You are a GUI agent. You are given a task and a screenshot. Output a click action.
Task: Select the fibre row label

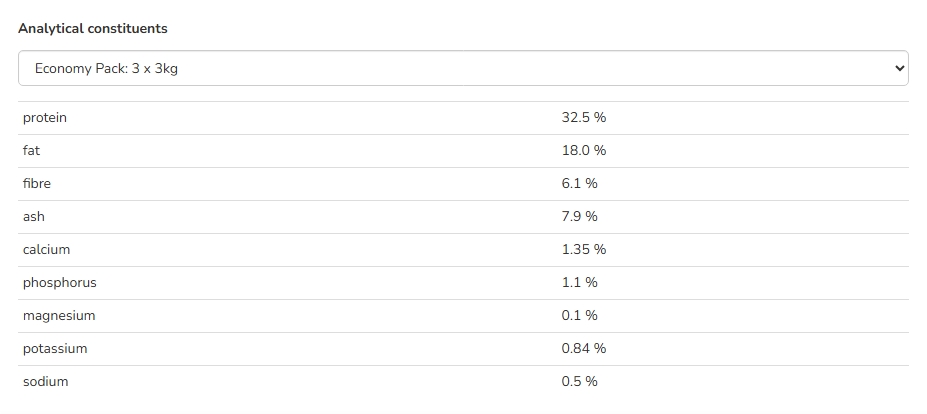[x=37, y=183]
